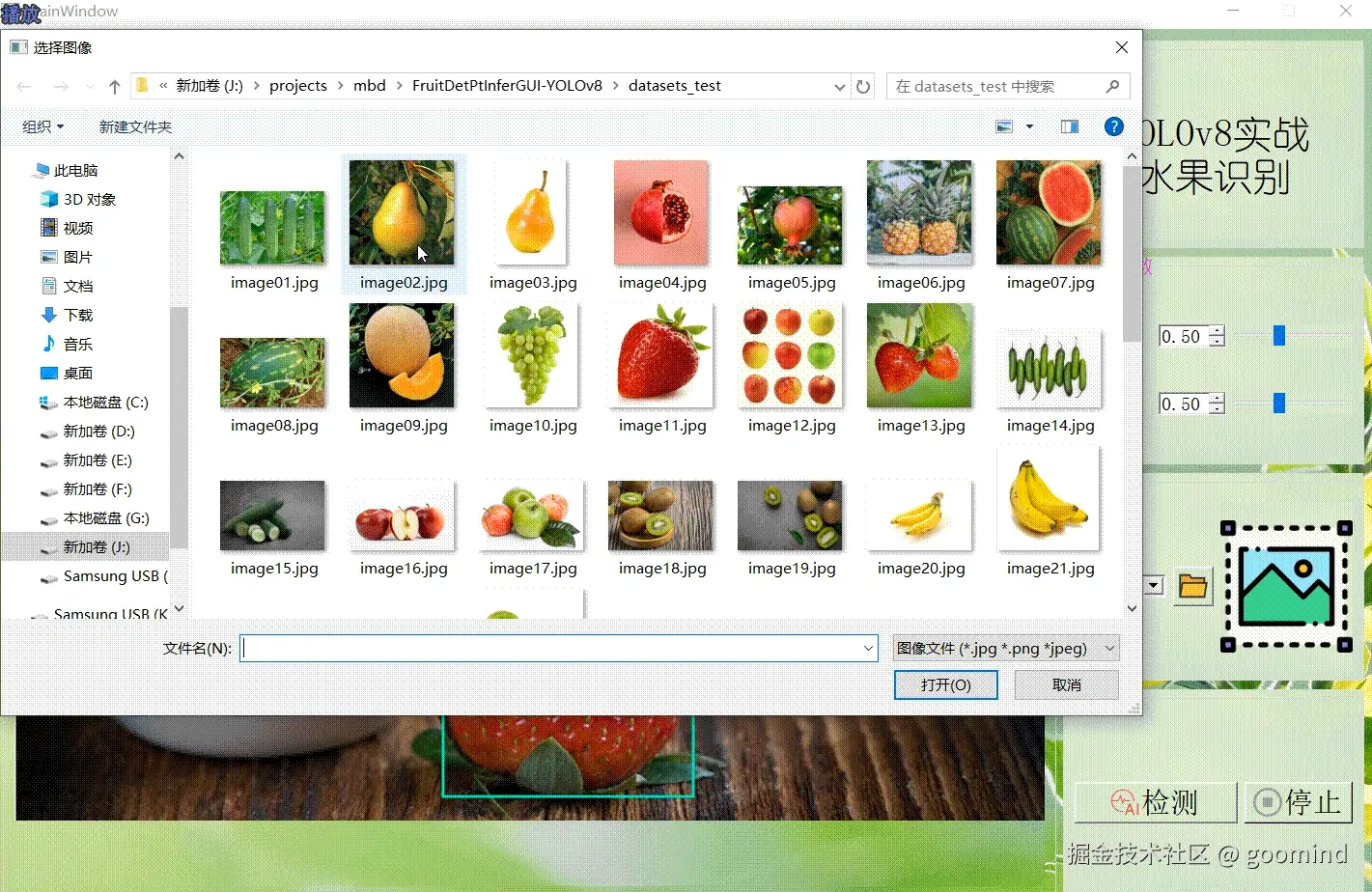This screenshot has width=1372, height=892.
Task: Open the 图像文件 file type dropdown
Action: pyautogui.click(x=1005, y=649)
